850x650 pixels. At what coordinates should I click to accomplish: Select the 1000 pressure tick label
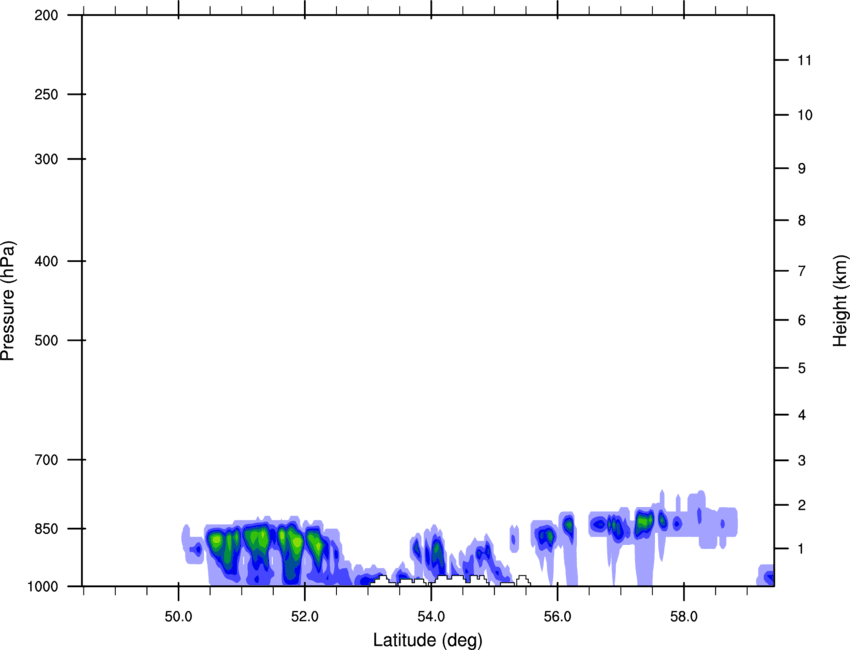click(43, 586)
